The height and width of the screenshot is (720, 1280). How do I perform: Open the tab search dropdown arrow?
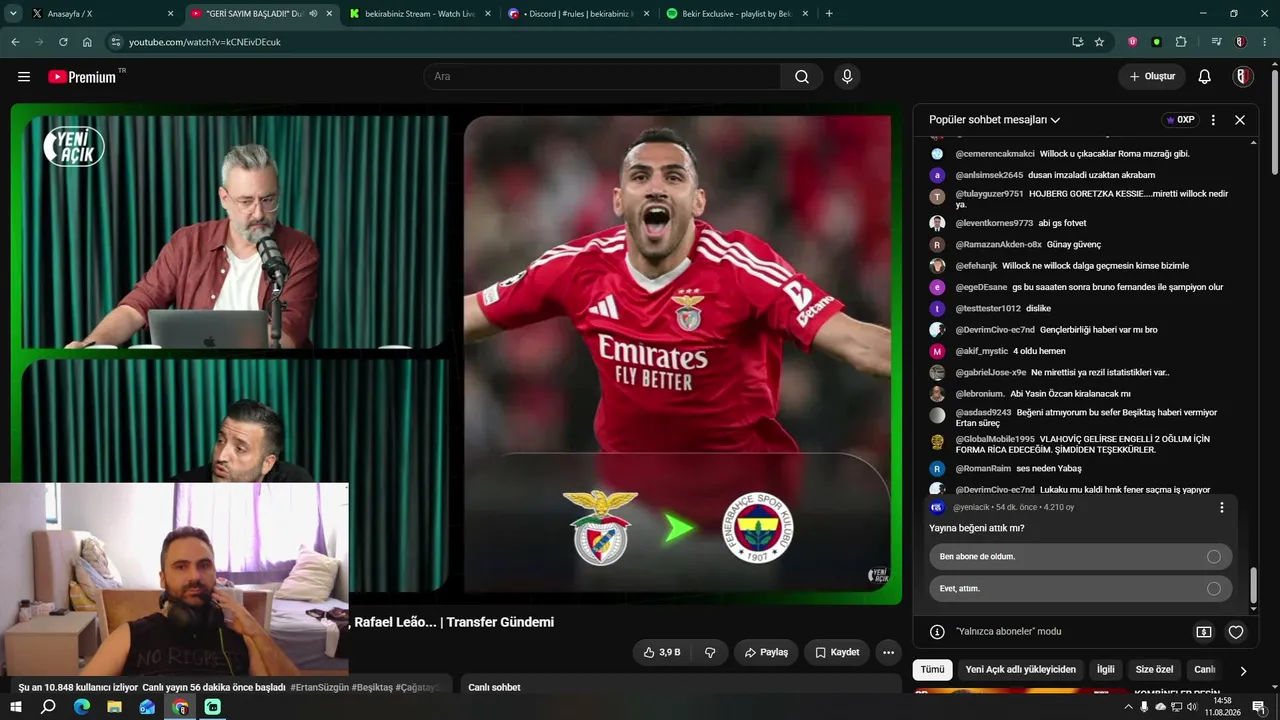13,13
